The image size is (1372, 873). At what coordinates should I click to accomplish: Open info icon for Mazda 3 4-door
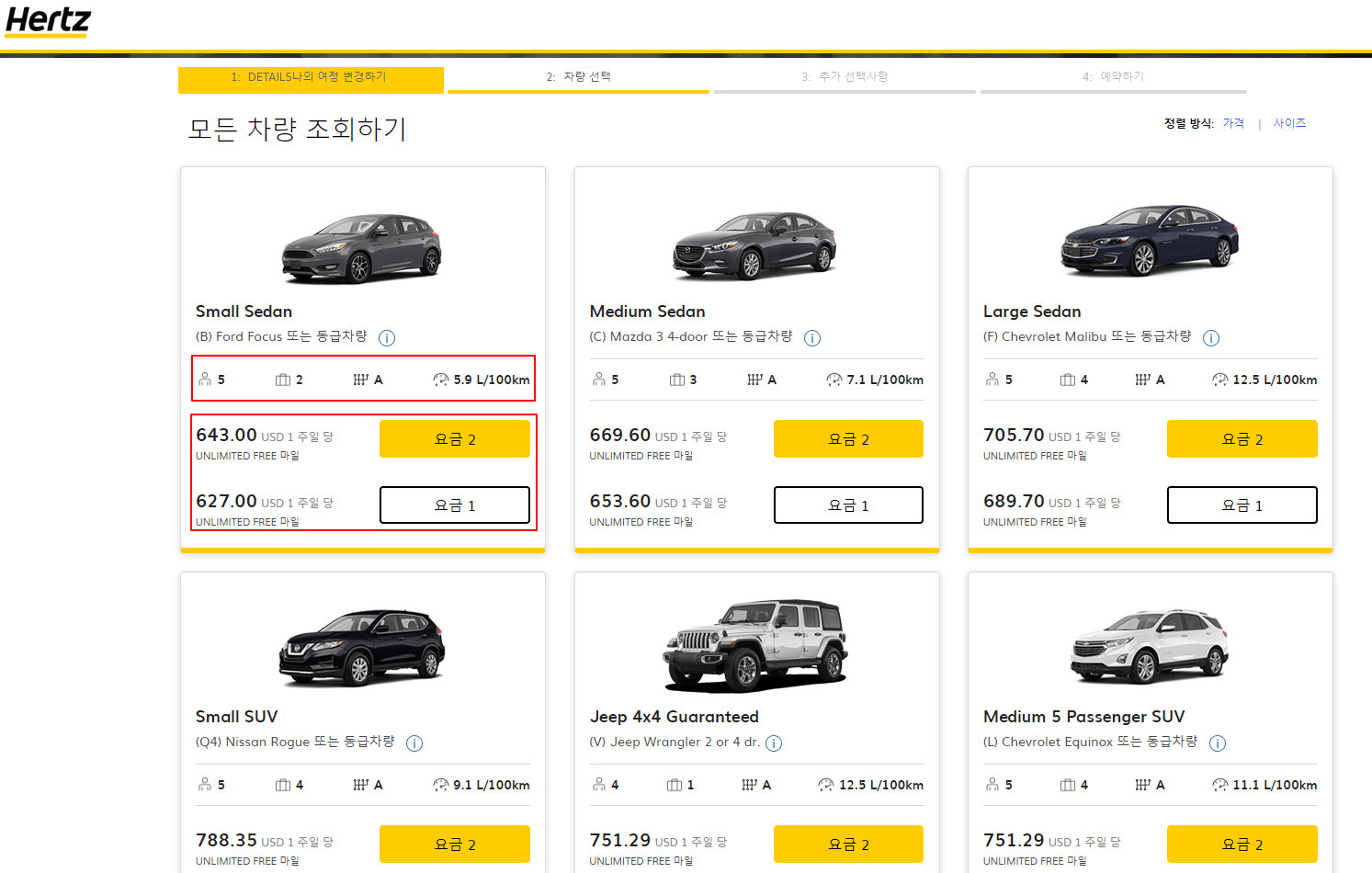tap(812, 338)
